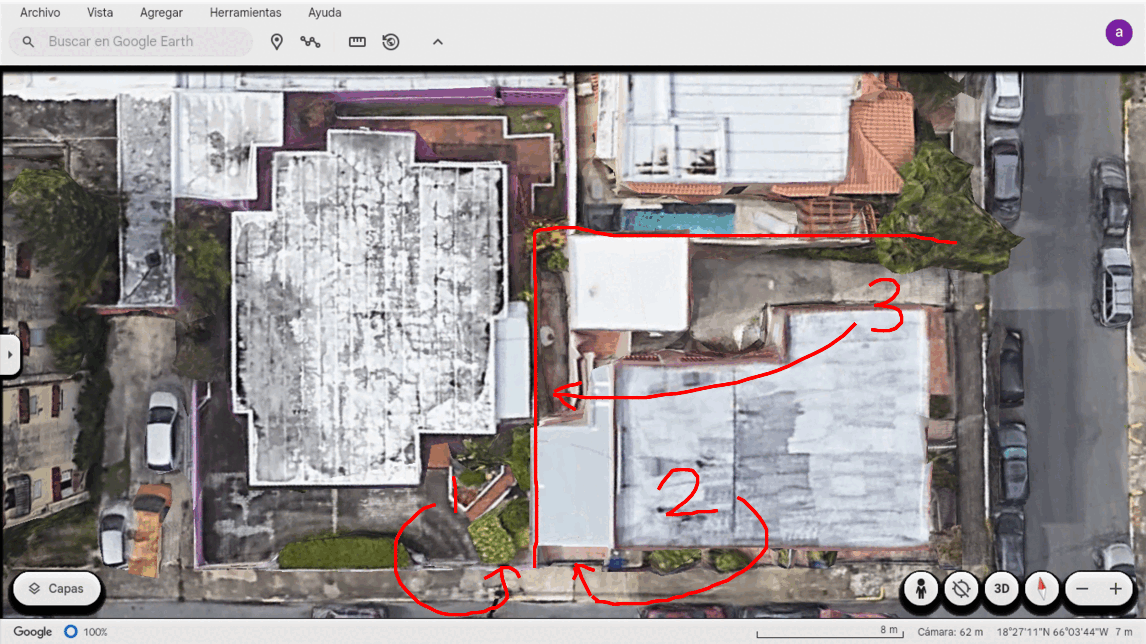Click the add placemark pin icon
Viewport: 1146px width, 644px height.
pyautogui.click(x=277, y=42)
